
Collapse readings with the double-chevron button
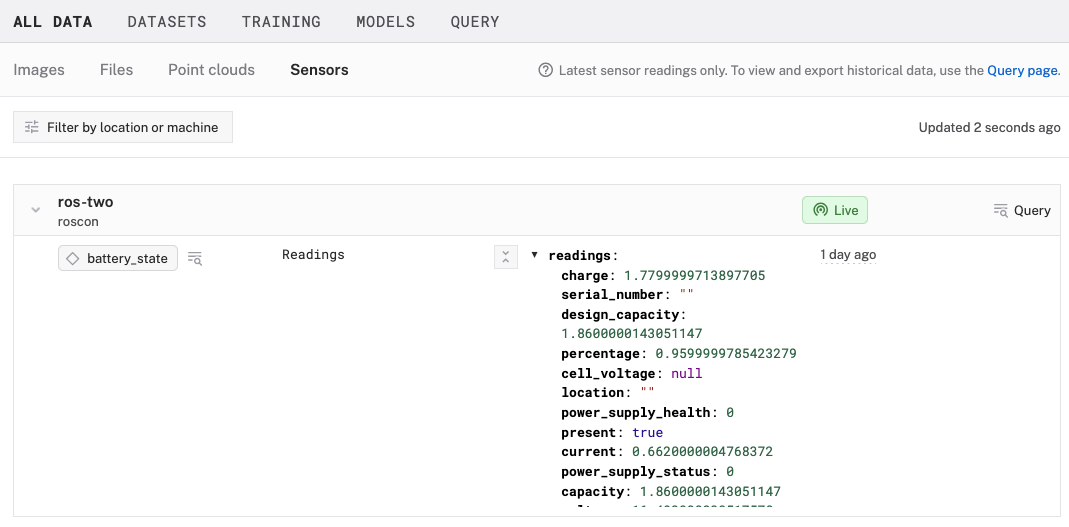(x=506, y=257)
